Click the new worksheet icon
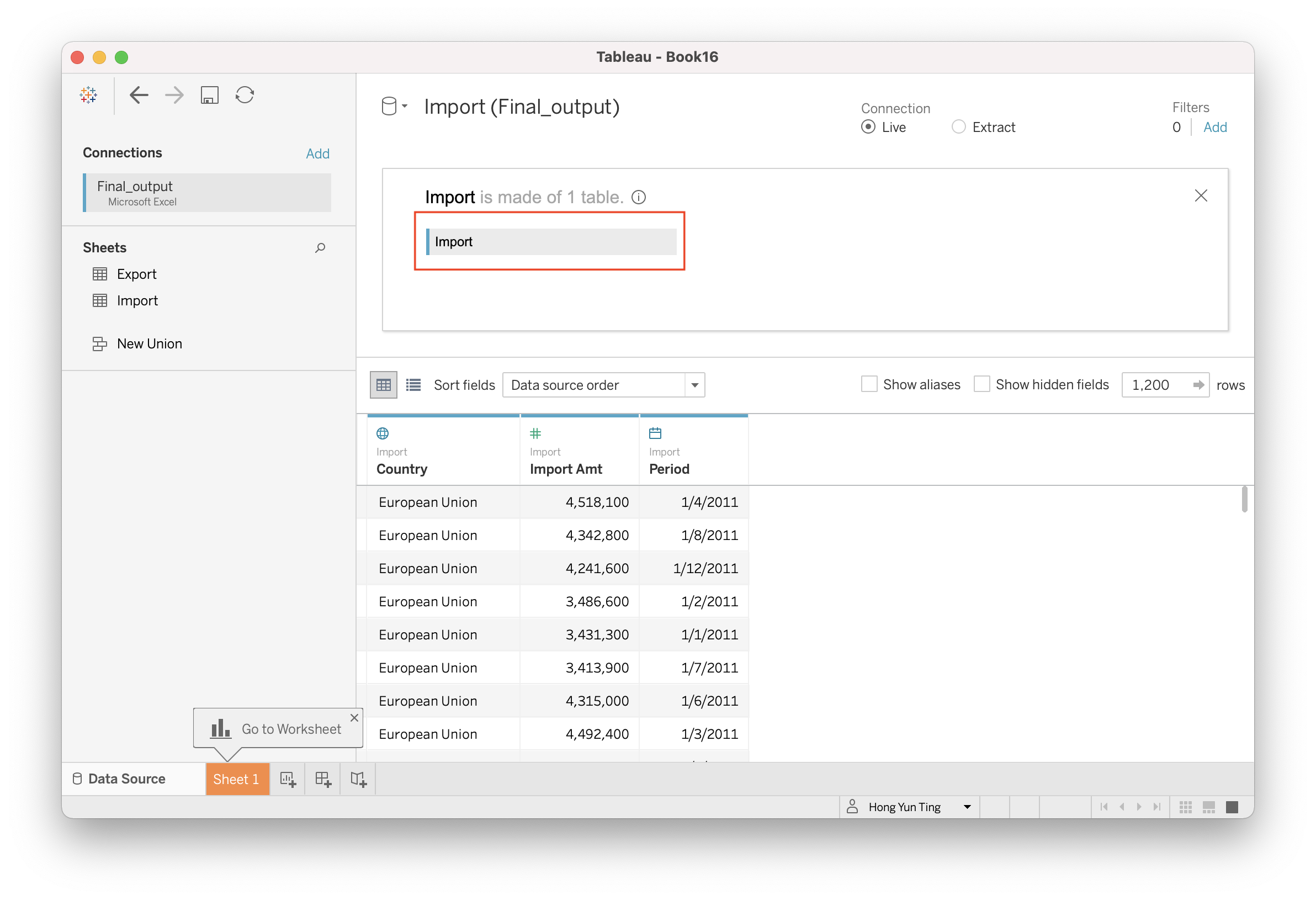Image resolution: width=1316 pixels, height=900 pixels. [288, 780]
